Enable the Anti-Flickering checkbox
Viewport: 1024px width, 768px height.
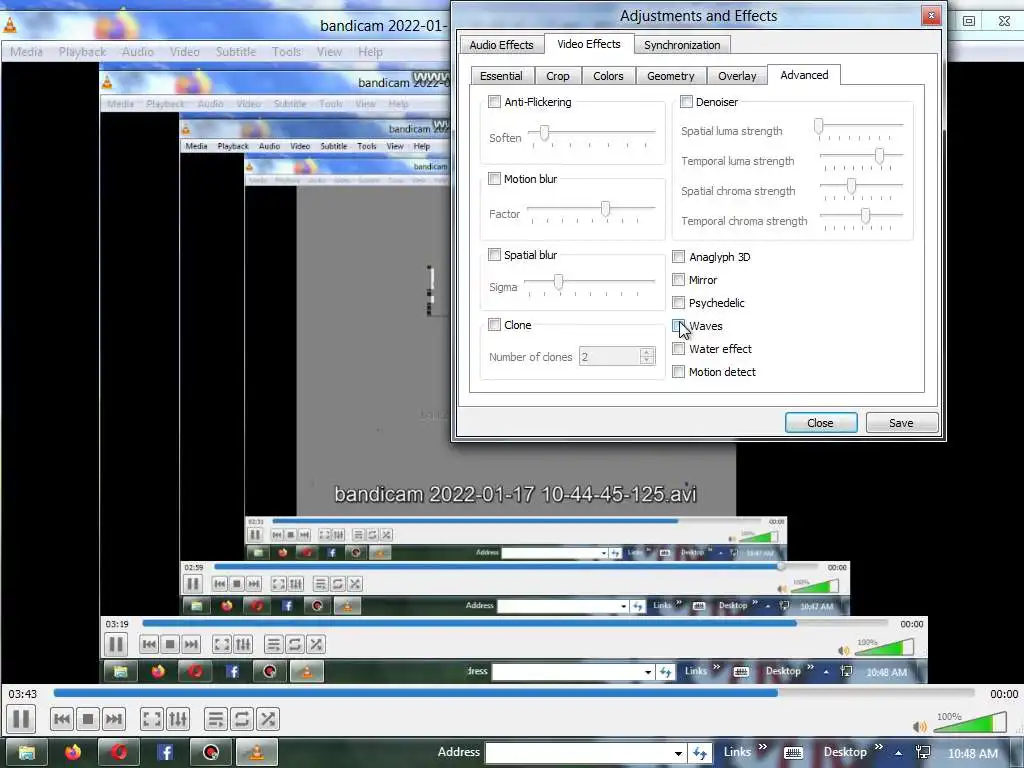[x=494, y=102]
